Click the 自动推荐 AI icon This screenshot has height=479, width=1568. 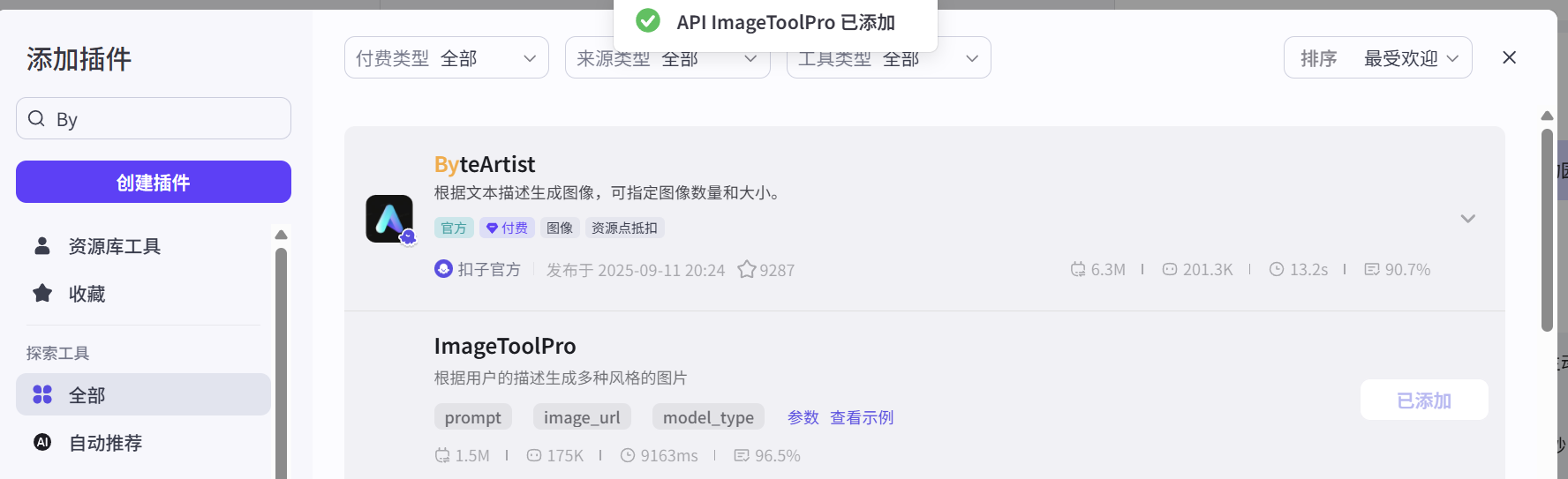42,442
